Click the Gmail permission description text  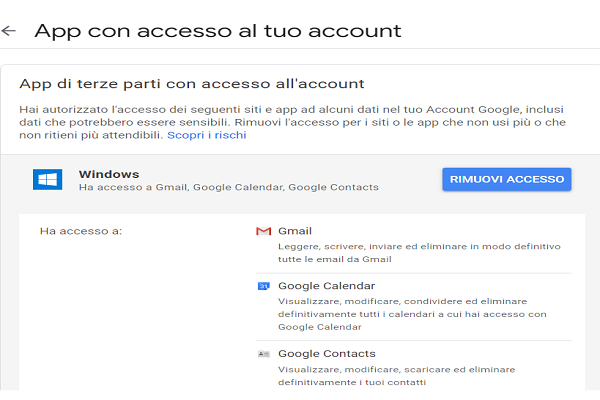tap(406, 252)
